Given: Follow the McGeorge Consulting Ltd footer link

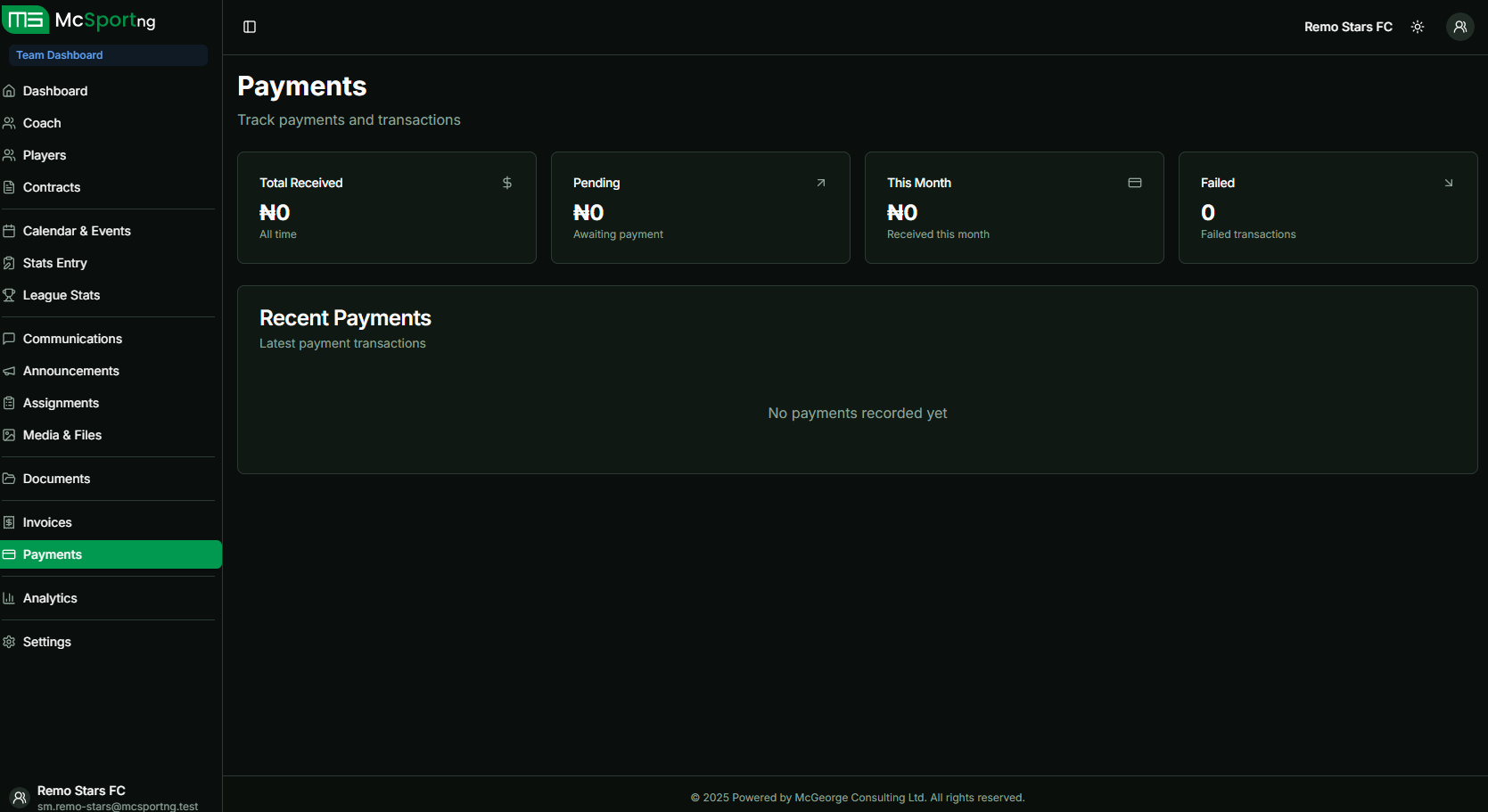Looking at the screenshot, I should click(859, 797).
